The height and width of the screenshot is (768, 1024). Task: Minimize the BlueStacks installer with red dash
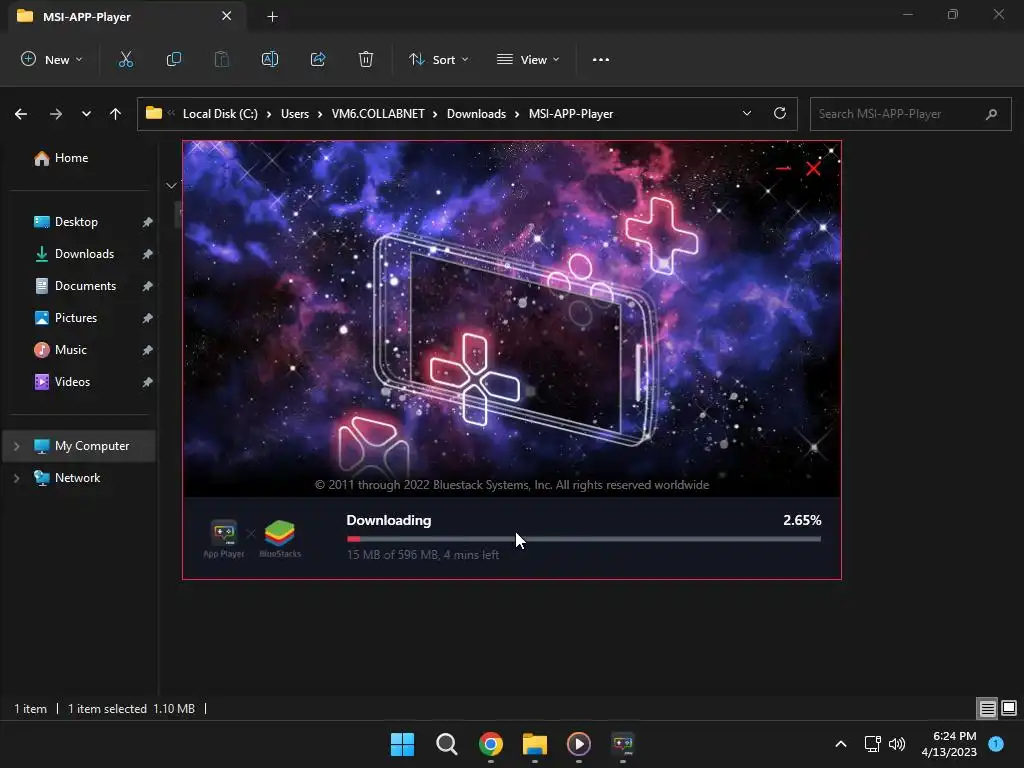pos(783,168)
